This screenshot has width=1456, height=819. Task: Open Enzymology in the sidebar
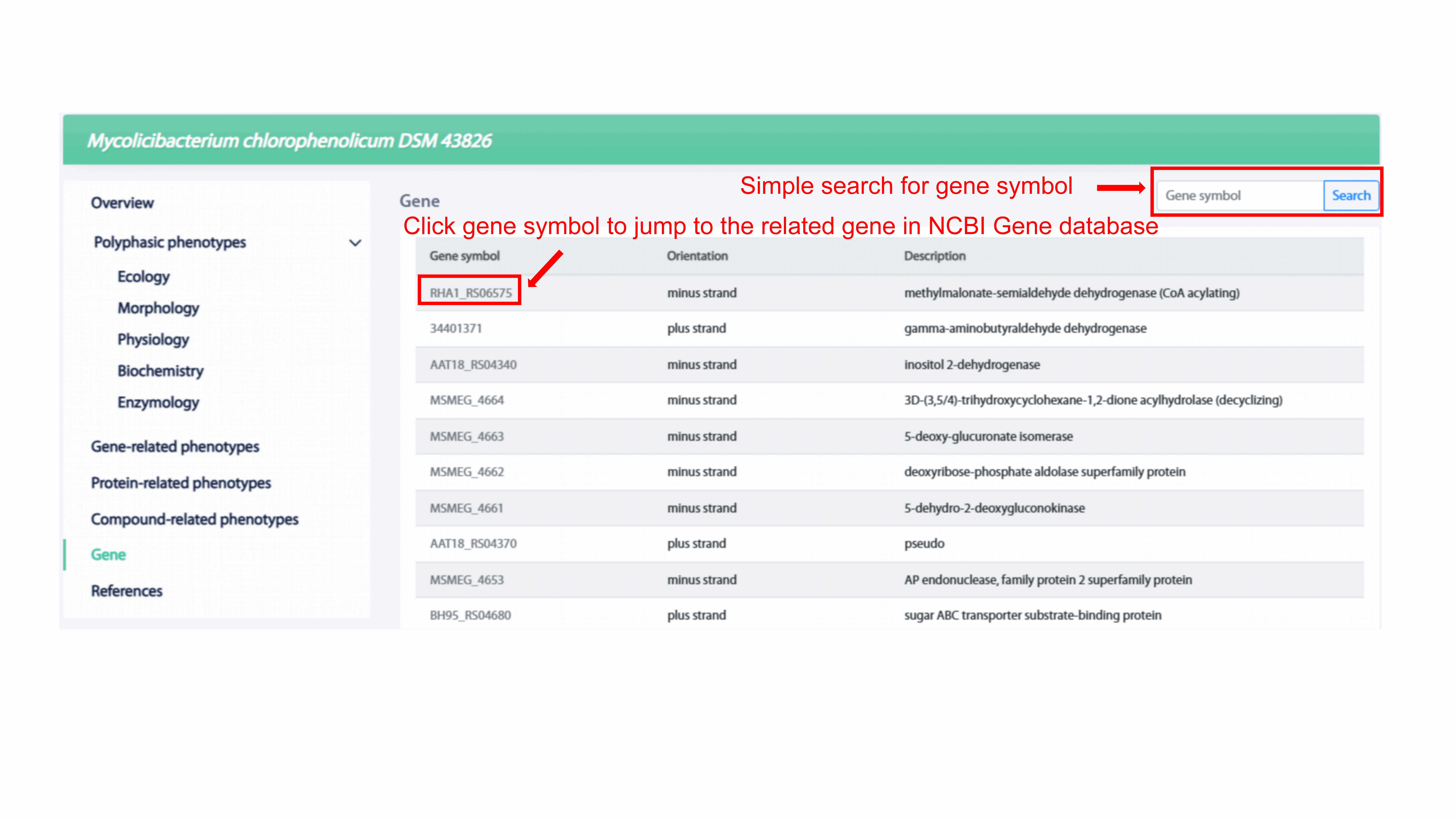pos(158,402)
